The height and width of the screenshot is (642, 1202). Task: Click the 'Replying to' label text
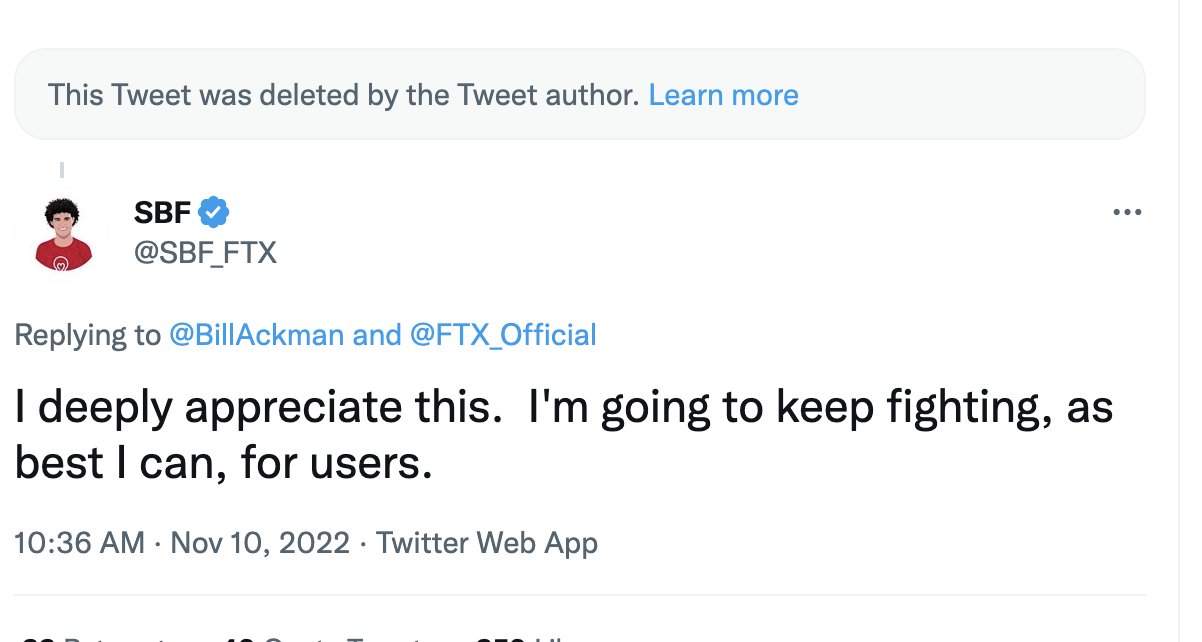[x=87, y=334]
